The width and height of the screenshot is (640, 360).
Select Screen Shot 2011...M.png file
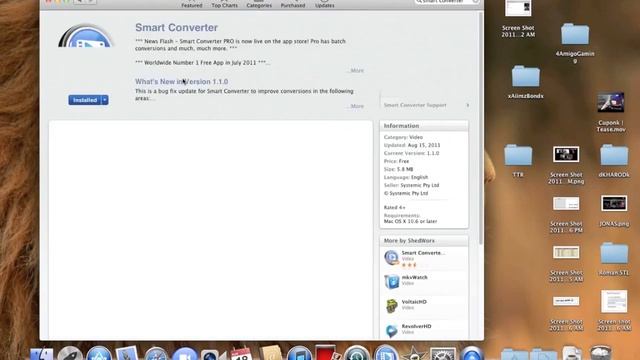coord(566,165)
